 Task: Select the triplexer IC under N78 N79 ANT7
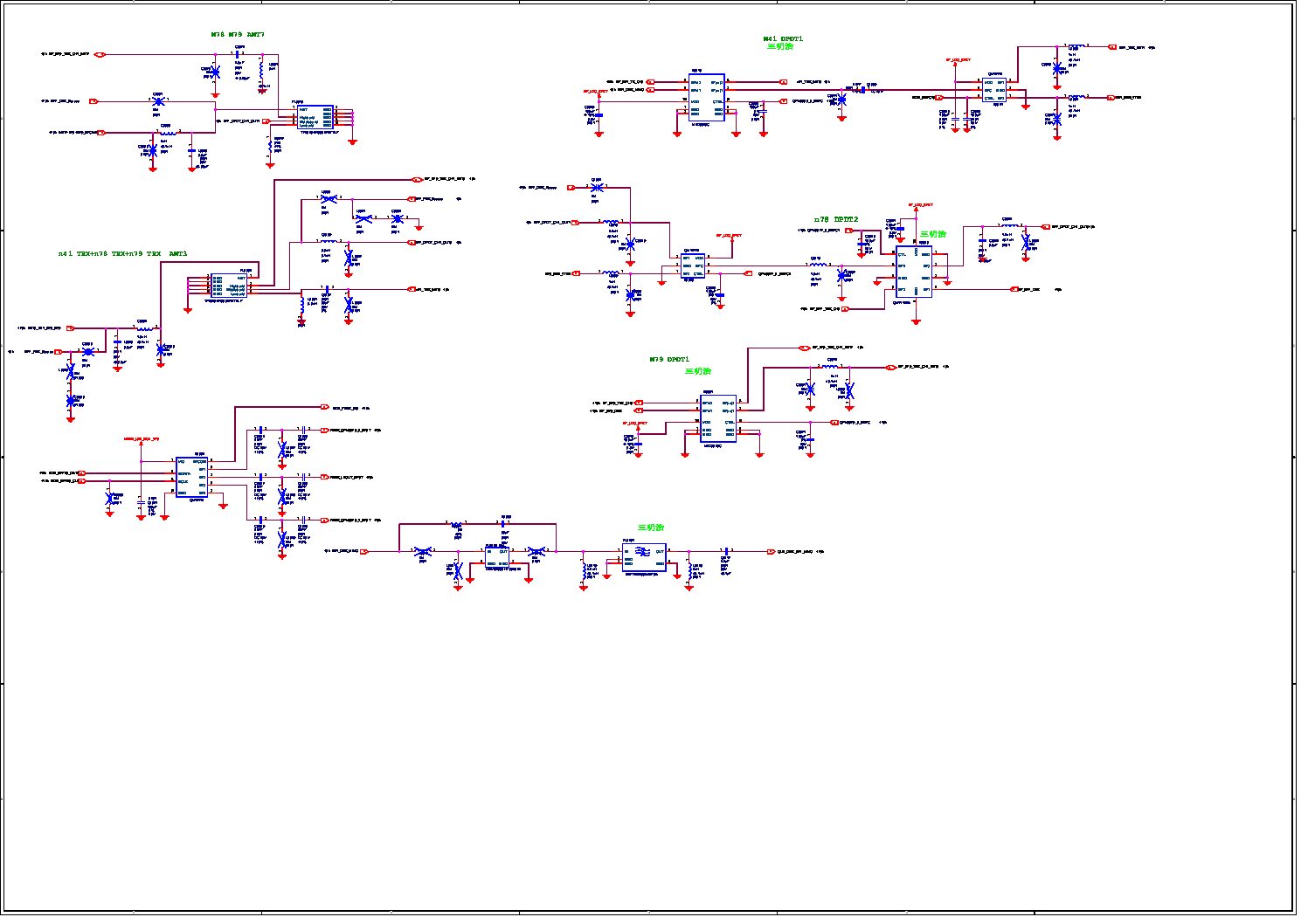(315, 117)
